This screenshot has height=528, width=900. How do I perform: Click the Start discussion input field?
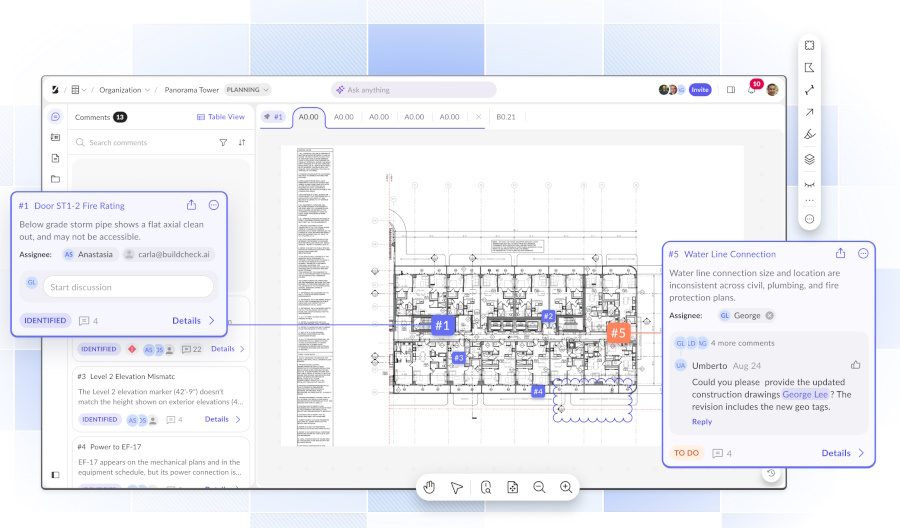click(x=128, y=287)
